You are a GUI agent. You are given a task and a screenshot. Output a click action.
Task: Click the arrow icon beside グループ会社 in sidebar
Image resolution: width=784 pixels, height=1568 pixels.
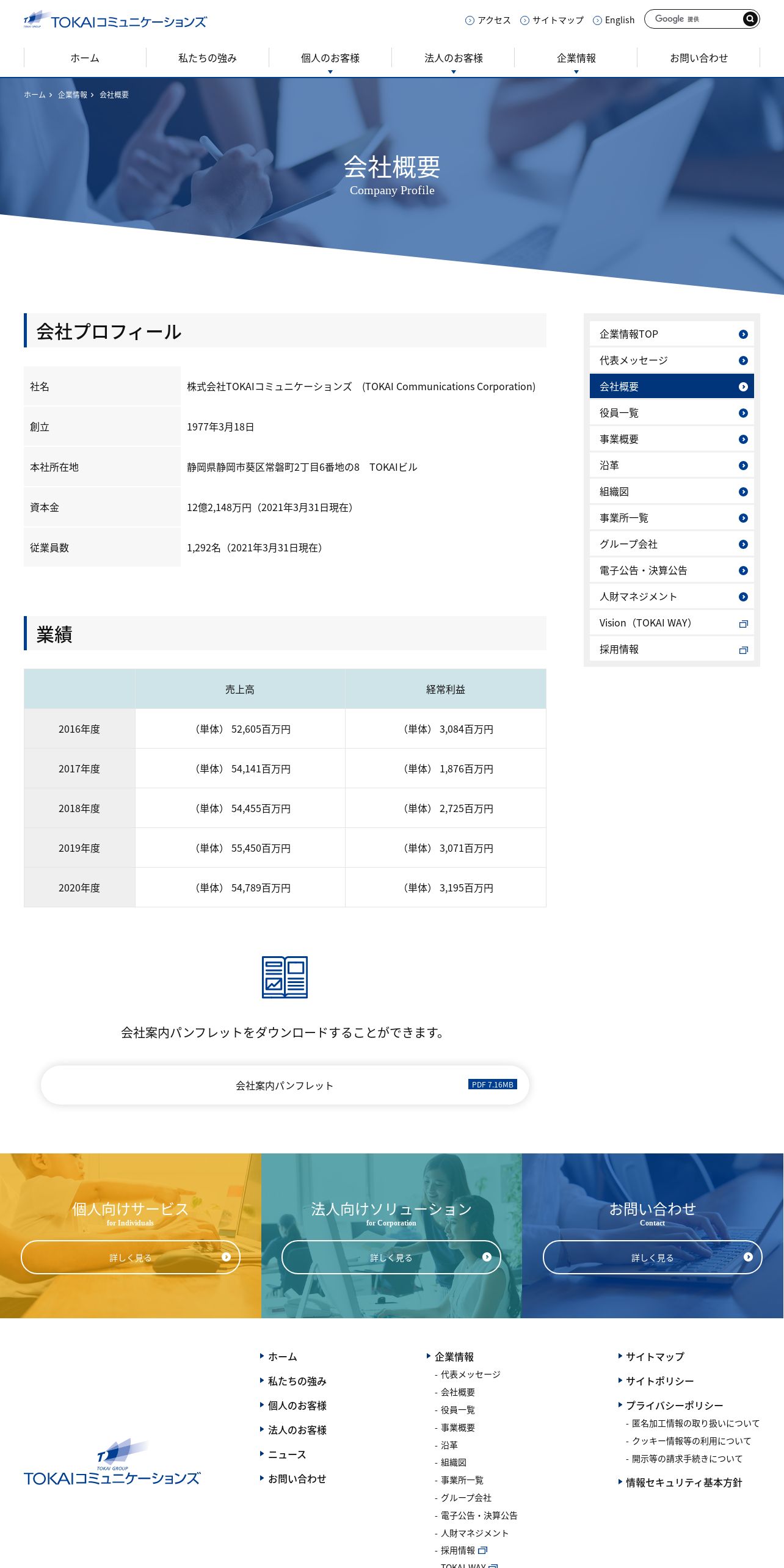point(743,544)
